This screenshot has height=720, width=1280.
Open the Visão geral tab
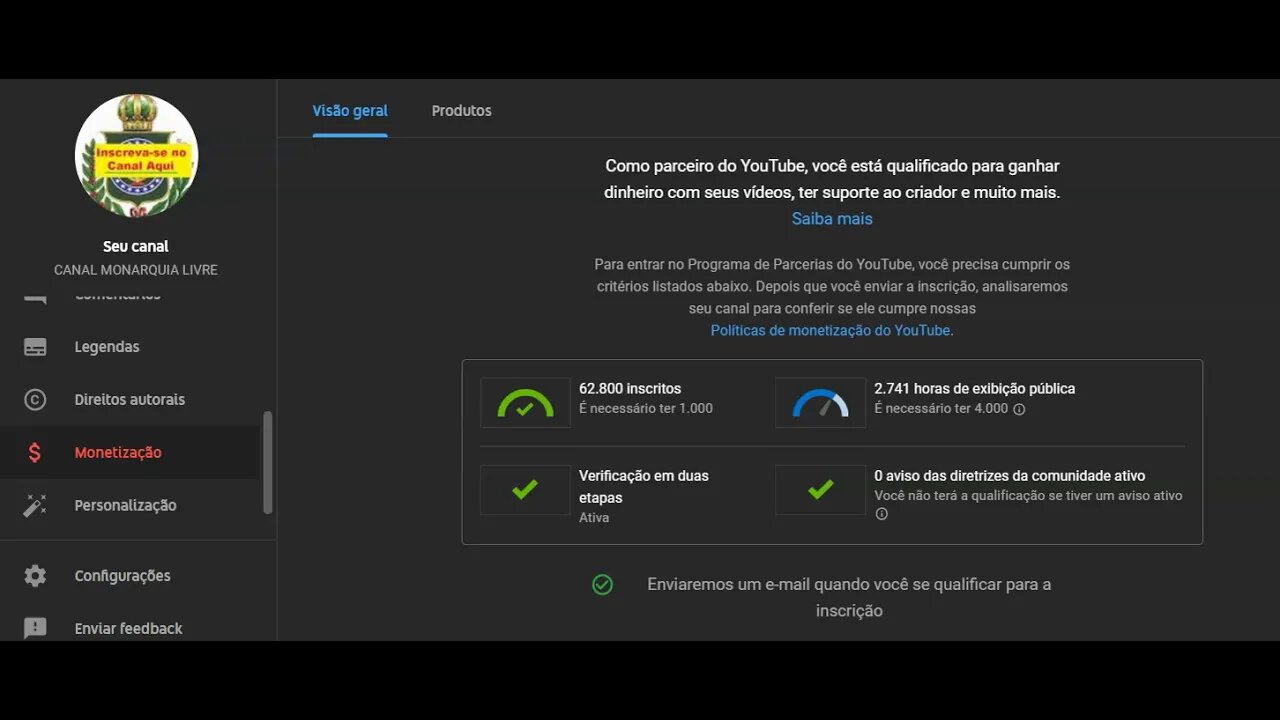tap(350, 111)
